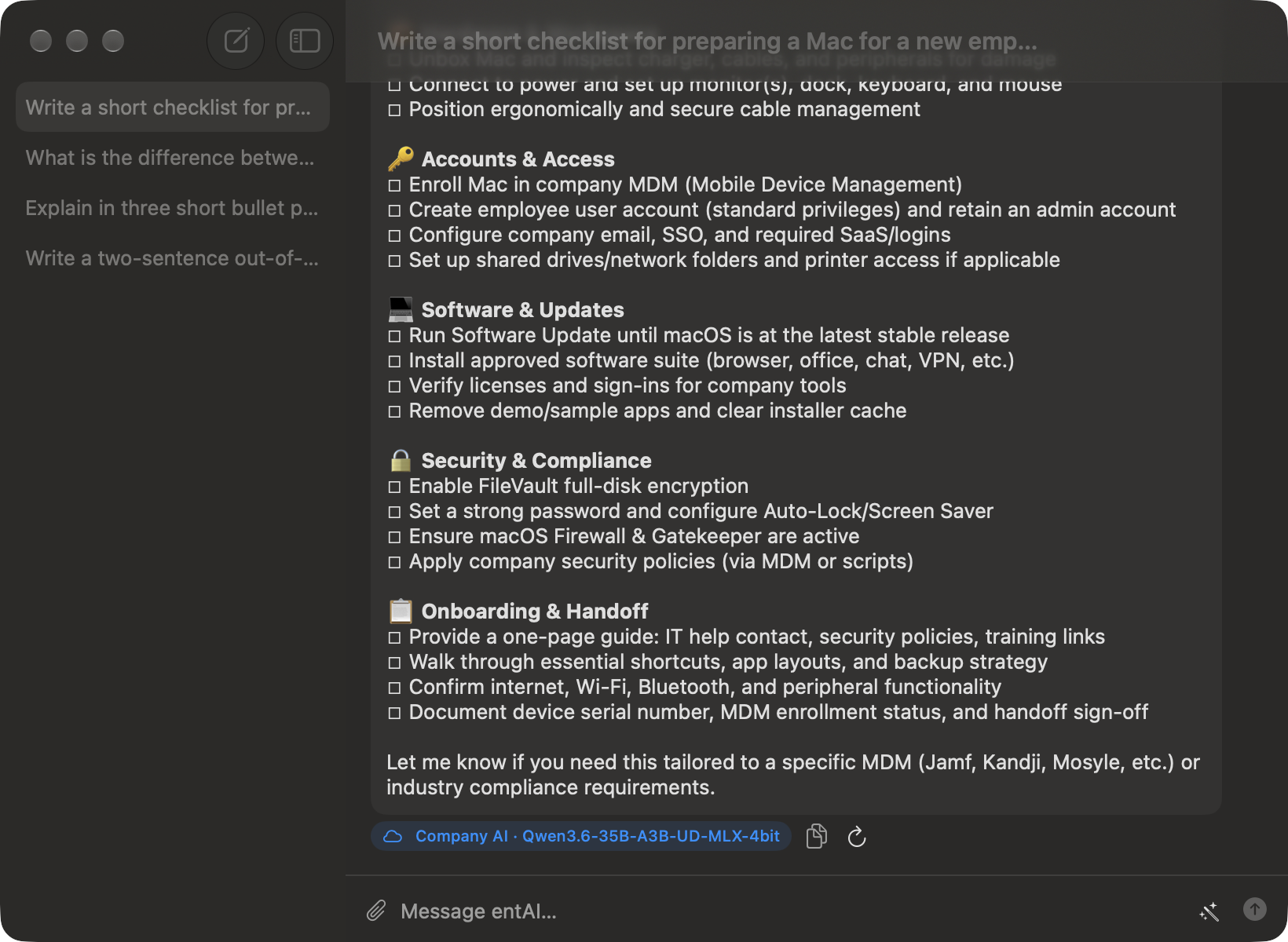This screenshot has width=1288, height=942.
Task: Click 'Ensure macOS Firewall & Gatekeeper' line
Action: point(624,536)
